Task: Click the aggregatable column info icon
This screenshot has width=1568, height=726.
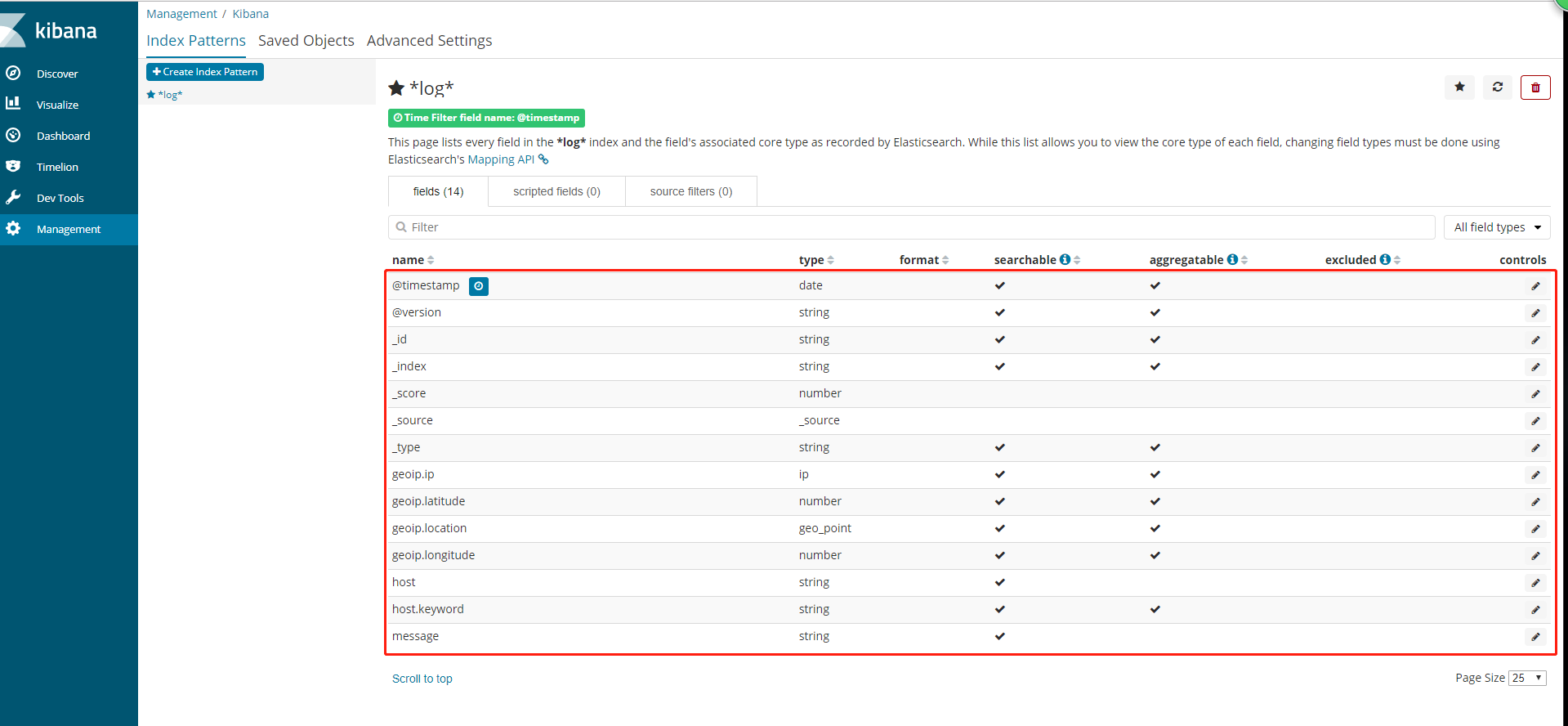Action: coord(1232,260)
